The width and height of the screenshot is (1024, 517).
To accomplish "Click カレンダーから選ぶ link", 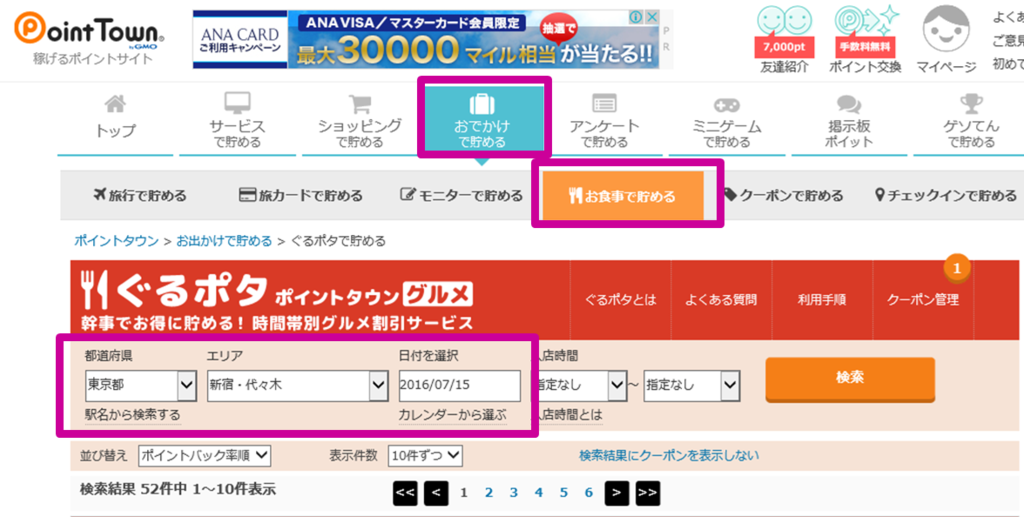I will (x=453, y=415).
